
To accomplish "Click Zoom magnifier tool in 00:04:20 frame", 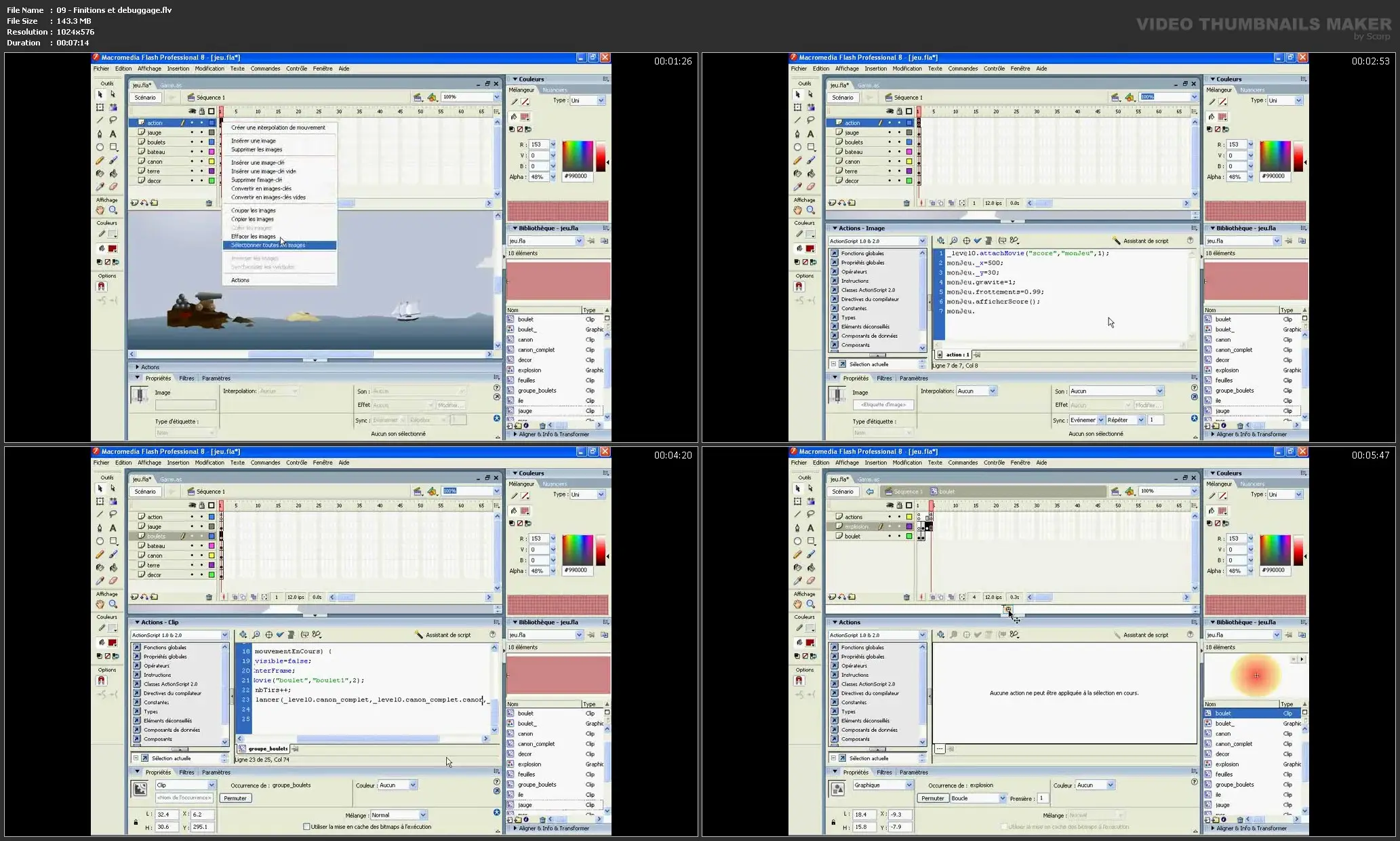I will tap(113, 604).
